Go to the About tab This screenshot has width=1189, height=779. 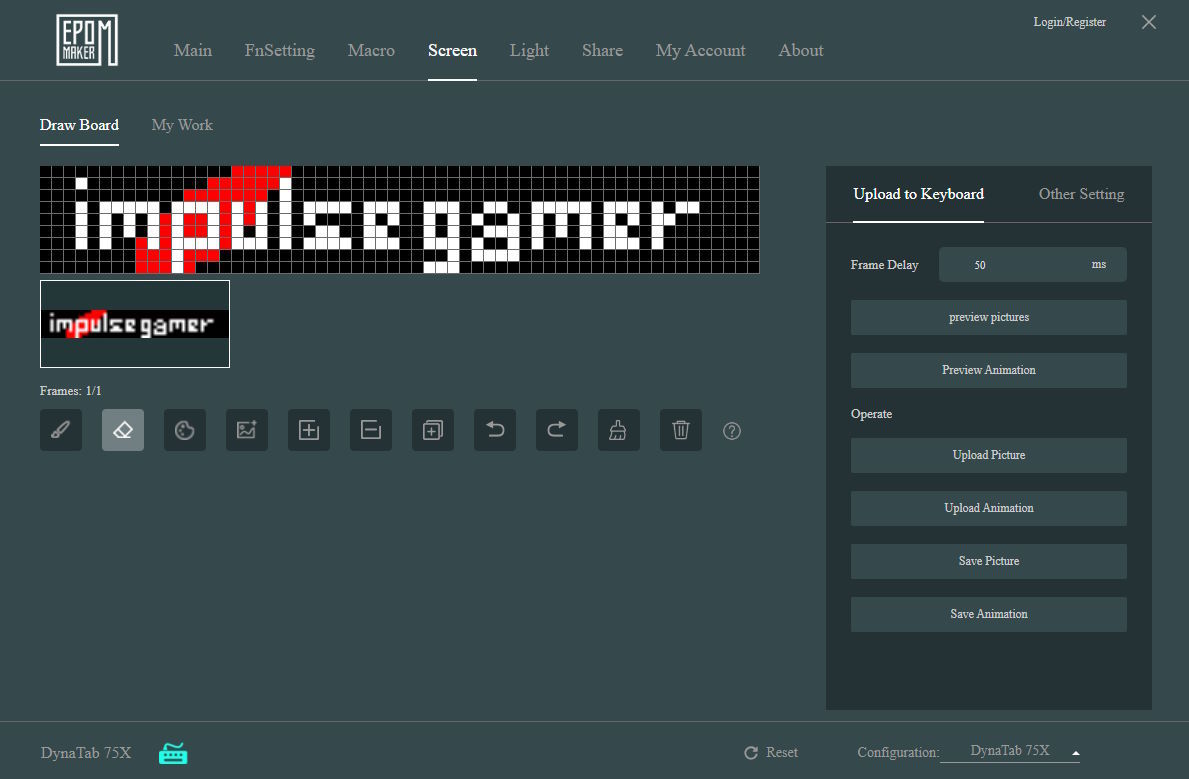pyautogui.click(x=801, y=50)
